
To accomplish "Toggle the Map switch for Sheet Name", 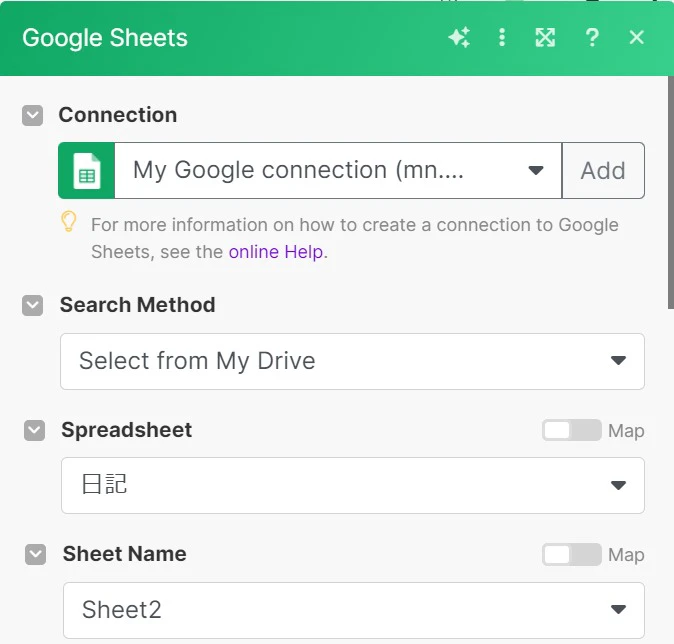I will tap(571, 555).
